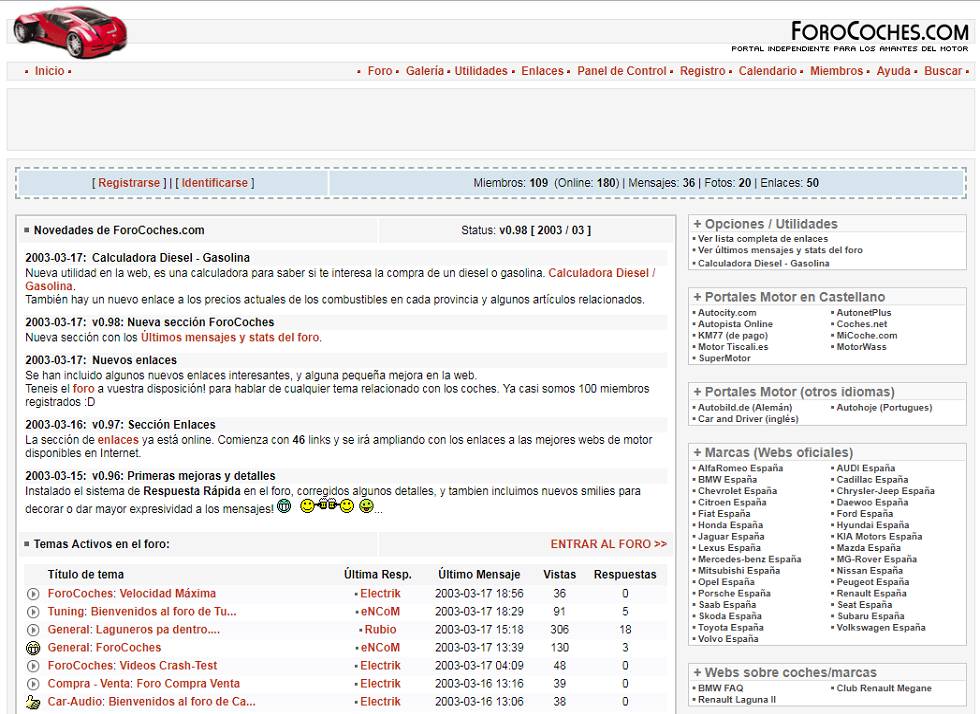The height and width of the screenshot is (714, 980).
Task: Open the 'Registrarse' link
Action: pyautogui.click(x=131, y=182)
